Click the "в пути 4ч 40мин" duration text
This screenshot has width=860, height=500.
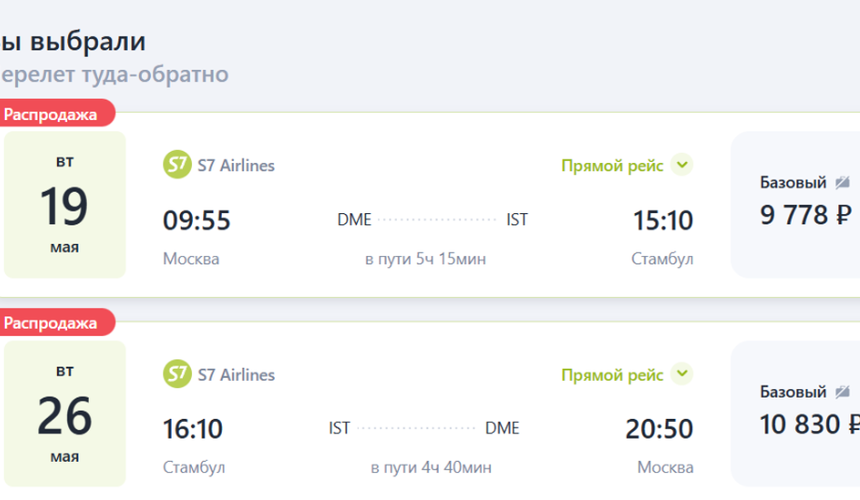tap(430, 468)
